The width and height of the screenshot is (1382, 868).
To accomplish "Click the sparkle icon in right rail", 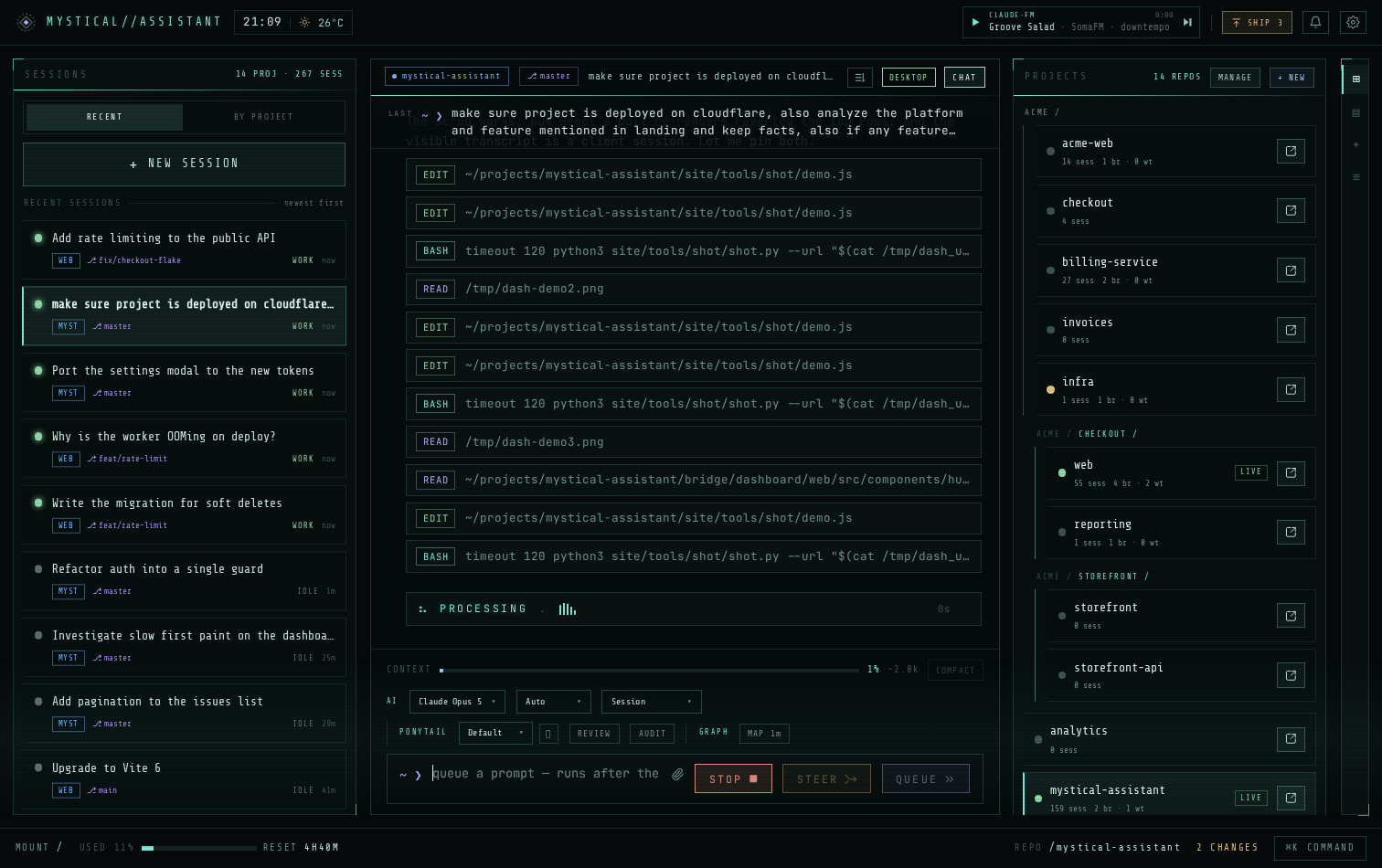I will pos(1355,144).
